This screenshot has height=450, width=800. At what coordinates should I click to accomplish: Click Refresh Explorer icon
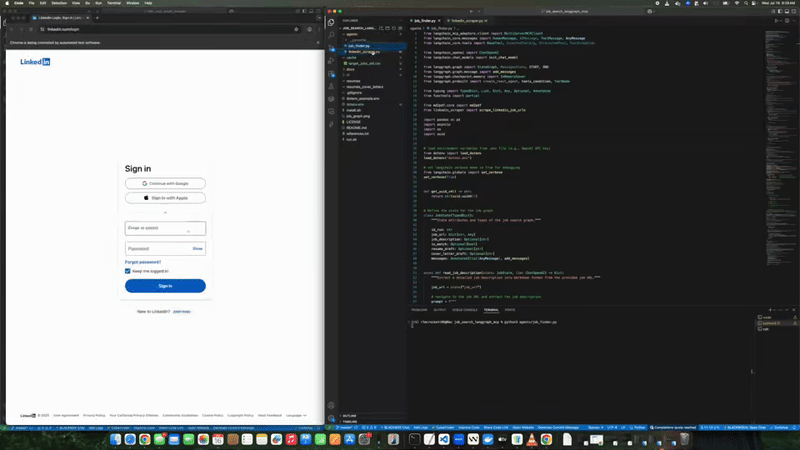tap(393, 28)
